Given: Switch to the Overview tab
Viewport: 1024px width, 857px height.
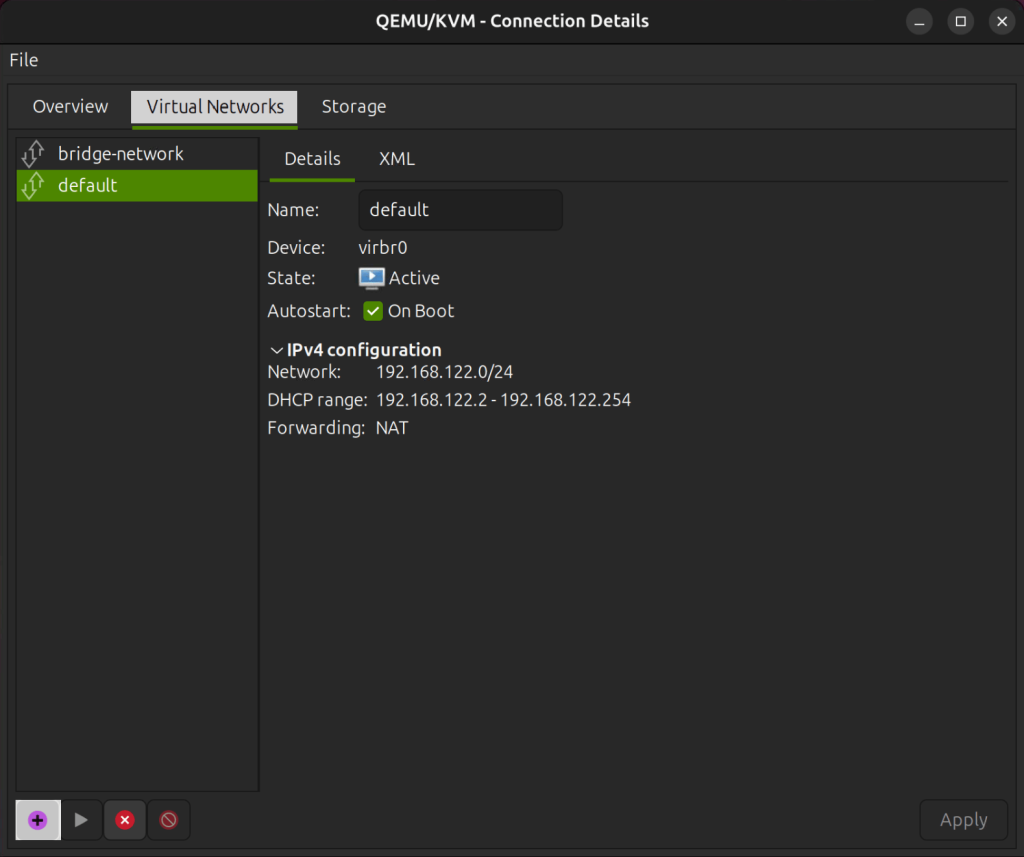Looking at the screenshot, I should (x=70, y=106).
